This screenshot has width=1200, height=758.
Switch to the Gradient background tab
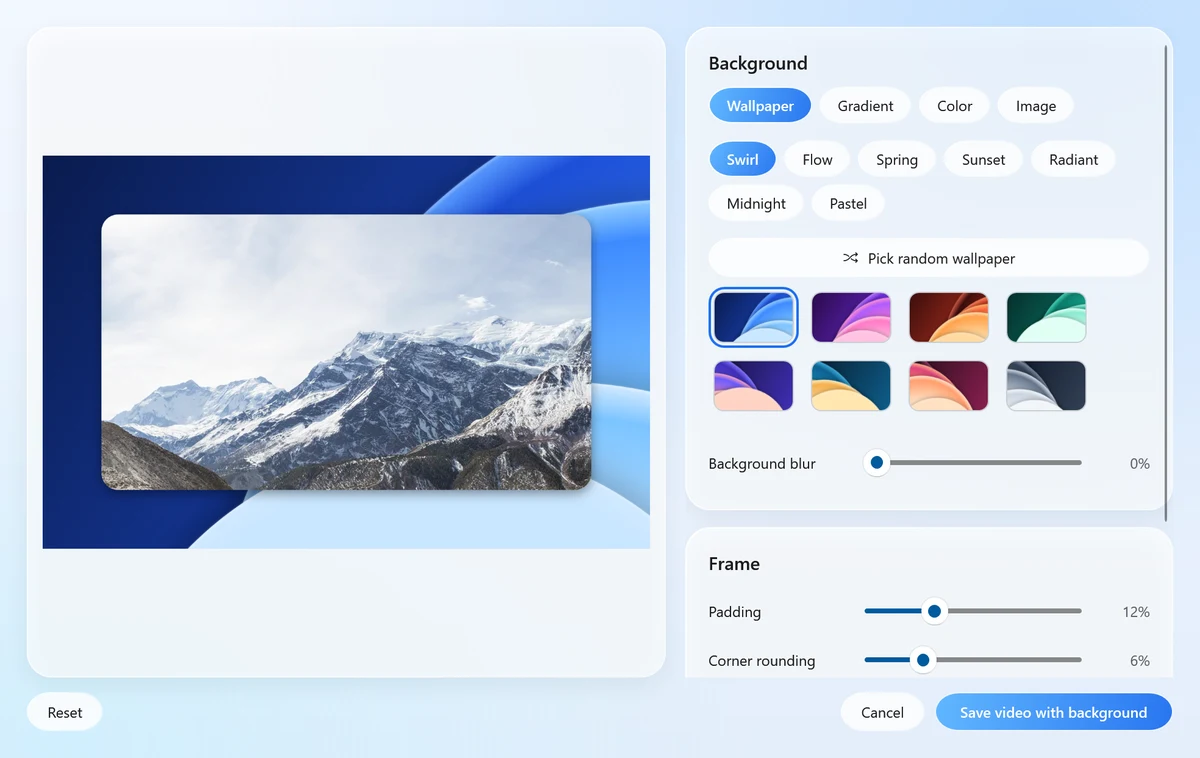tap(865, 105)
